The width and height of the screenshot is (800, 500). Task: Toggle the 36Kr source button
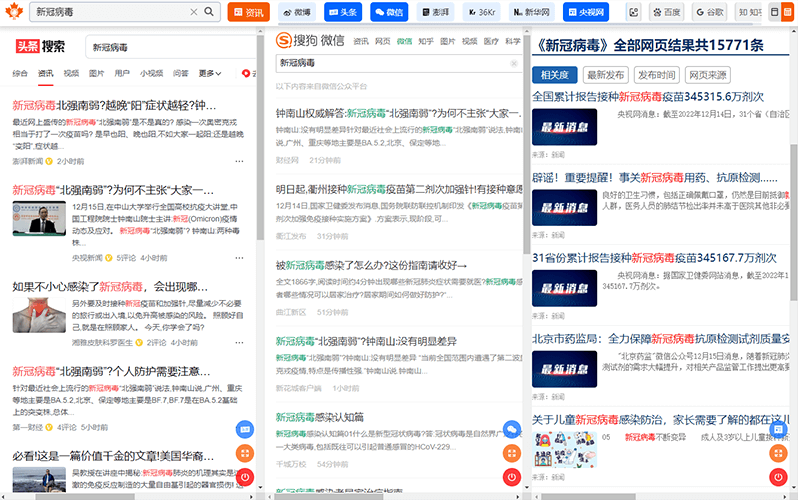[x=482, y=12]
